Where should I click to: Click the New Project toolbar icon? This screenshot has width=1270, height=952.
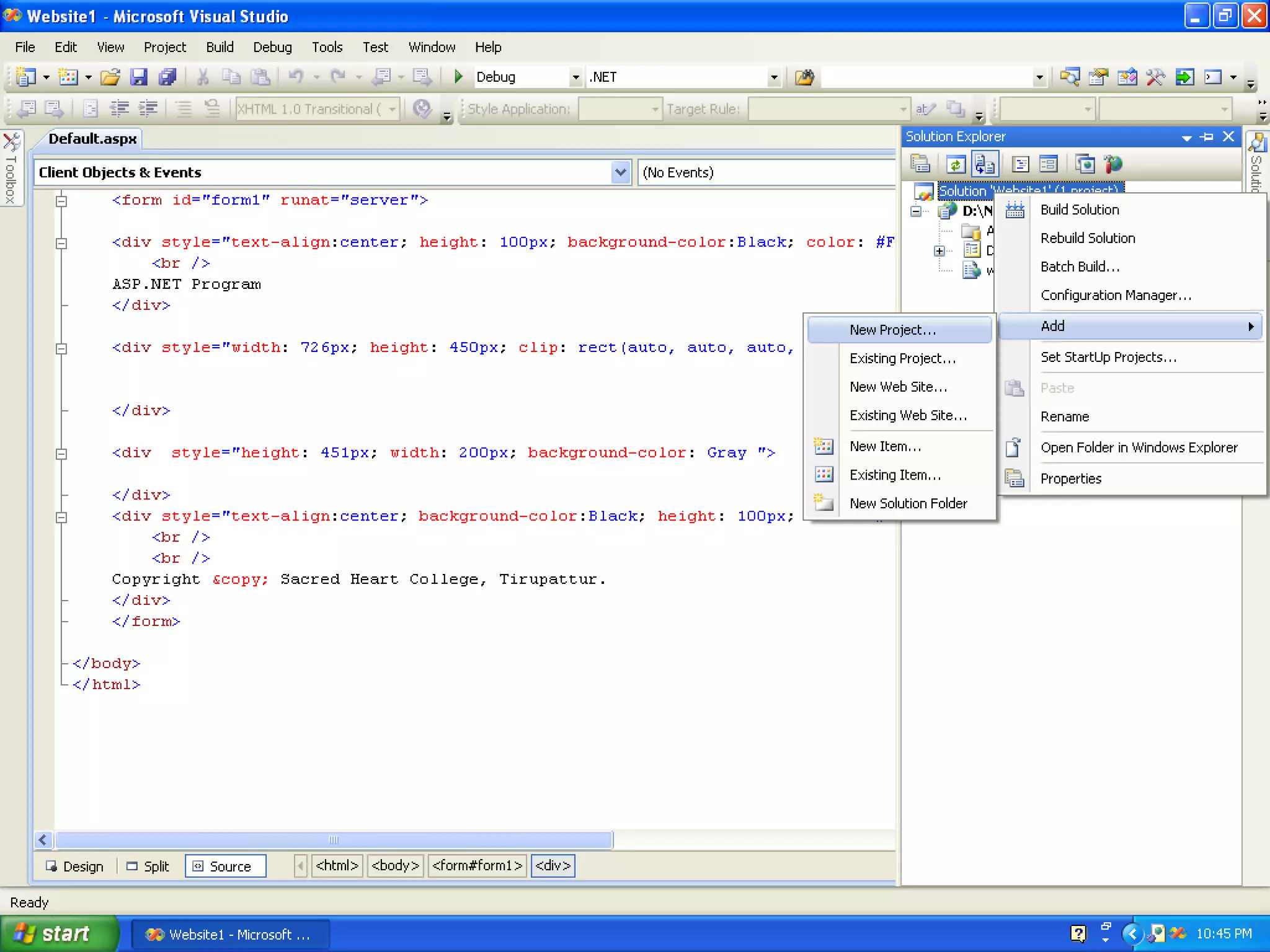(x=26, y=77)
